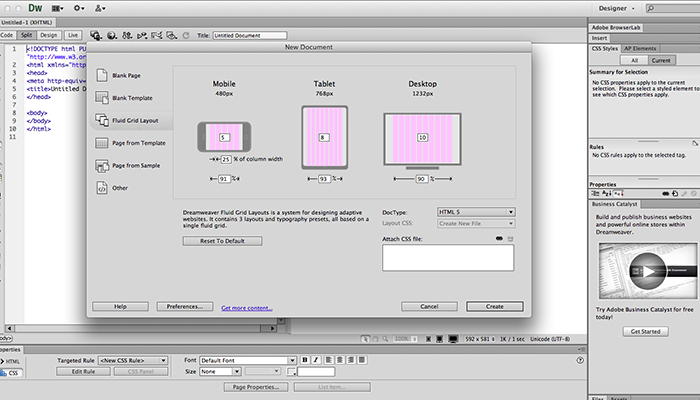Switch CSS Styles view to Current
The image size is (700, 400).
pos(661,60)
